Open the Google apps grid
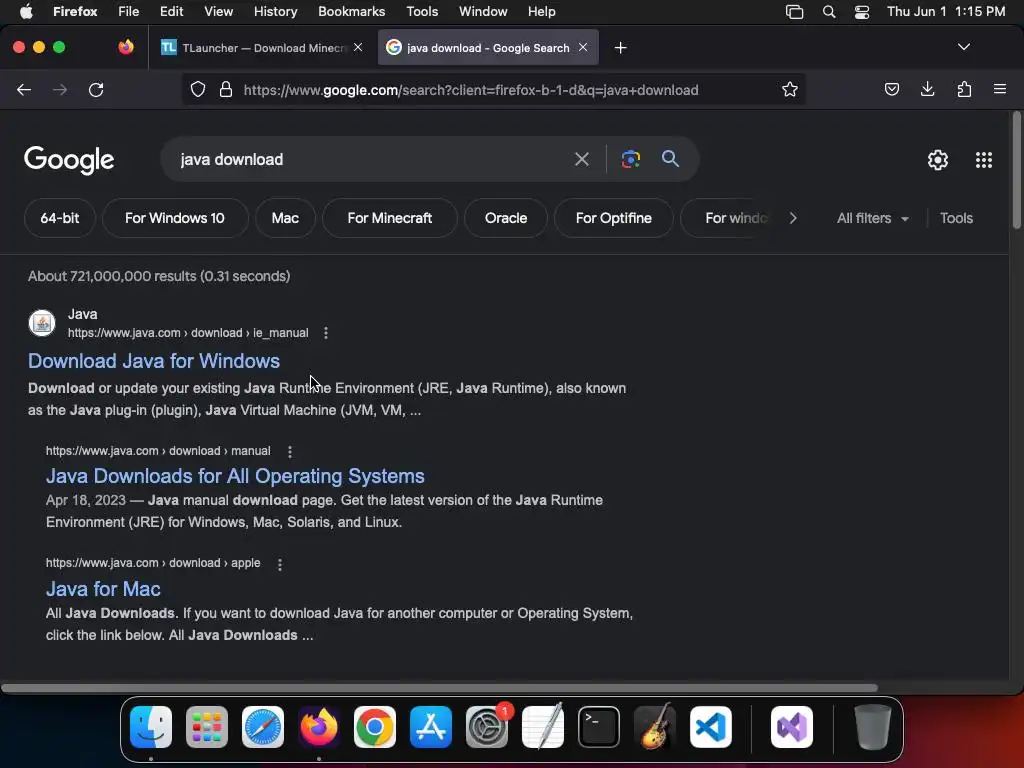 [984, 160]
